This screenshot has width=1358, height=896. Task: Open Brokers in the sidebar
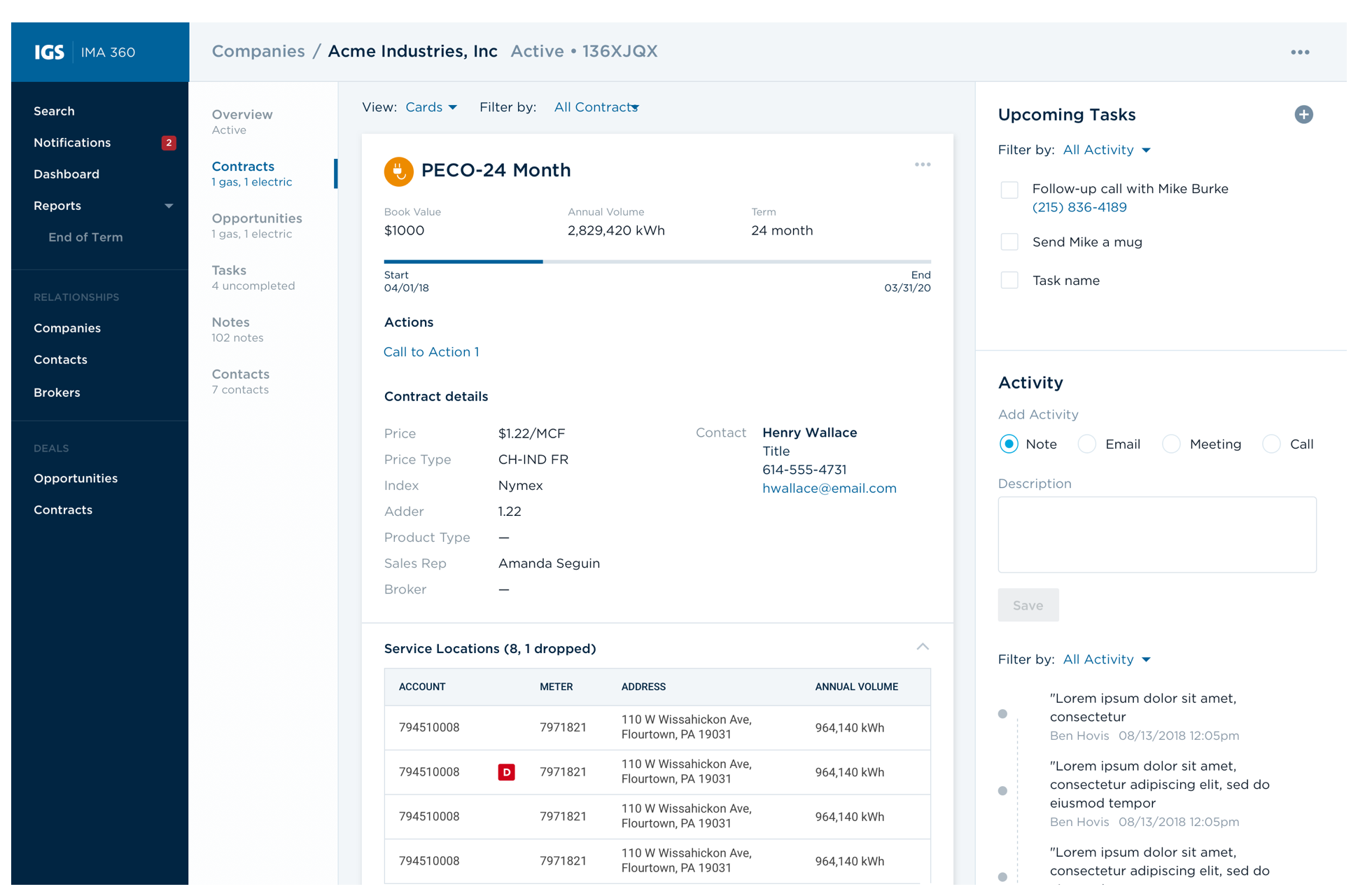(57, 393)
